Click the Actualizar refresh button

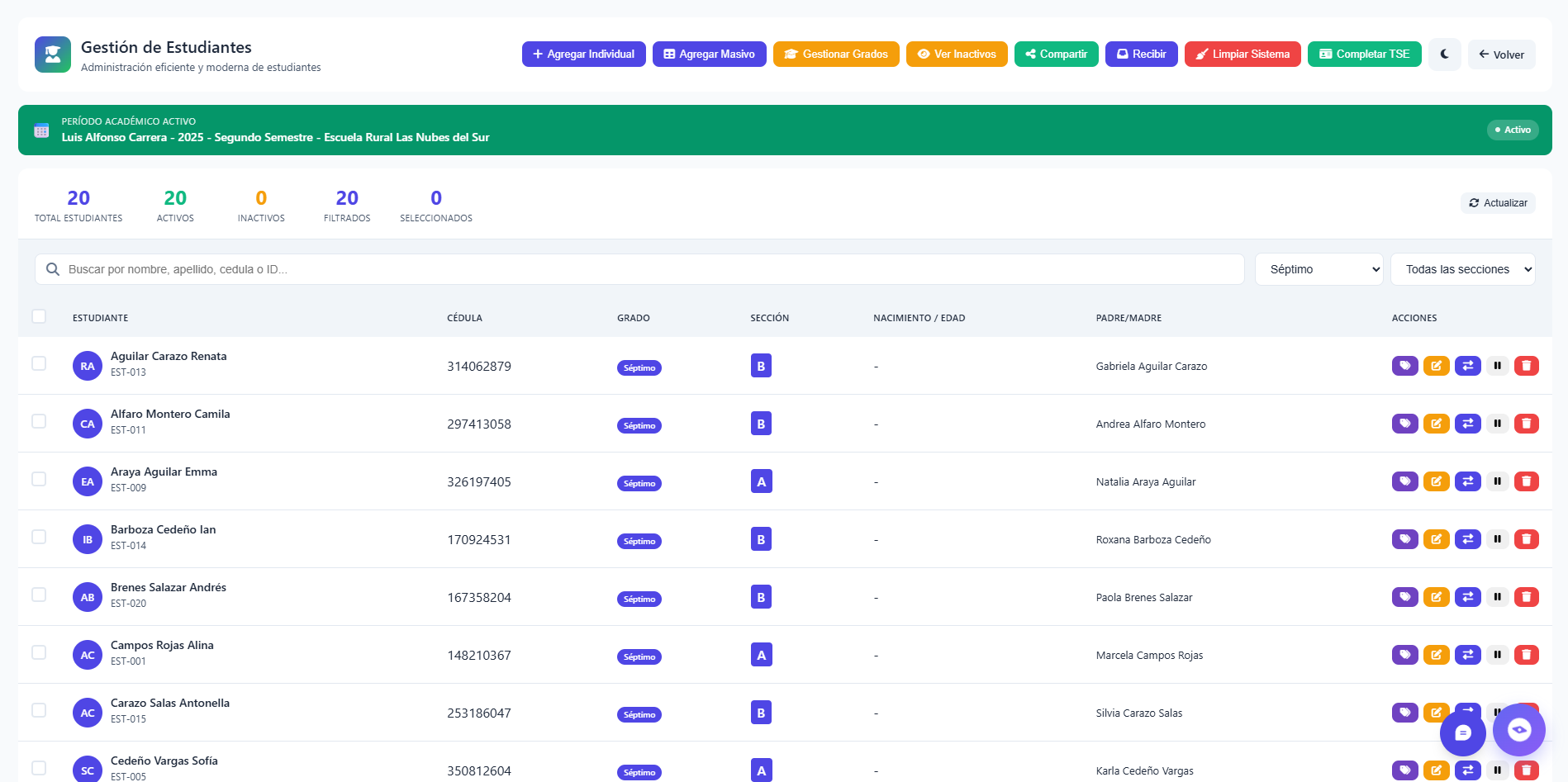tap(1498, 203)
